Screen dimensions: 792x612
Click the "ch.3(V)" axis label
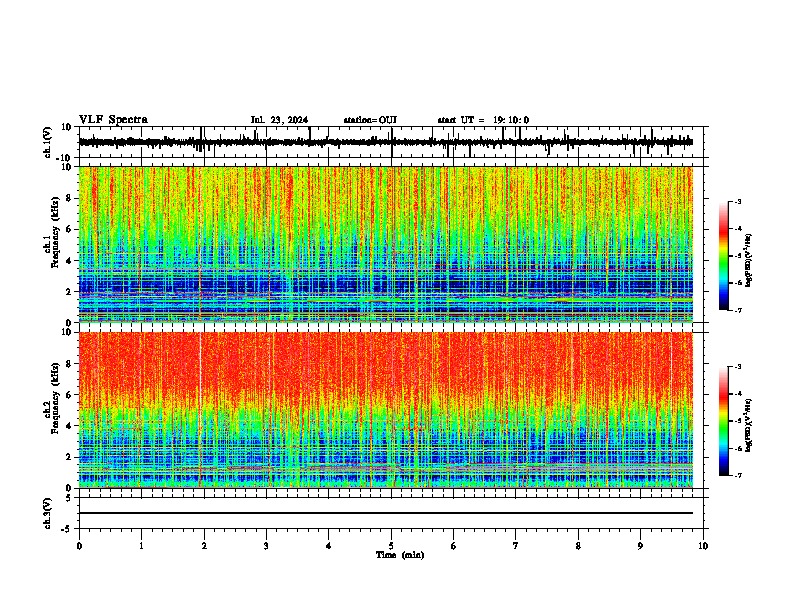coord(48,513)
